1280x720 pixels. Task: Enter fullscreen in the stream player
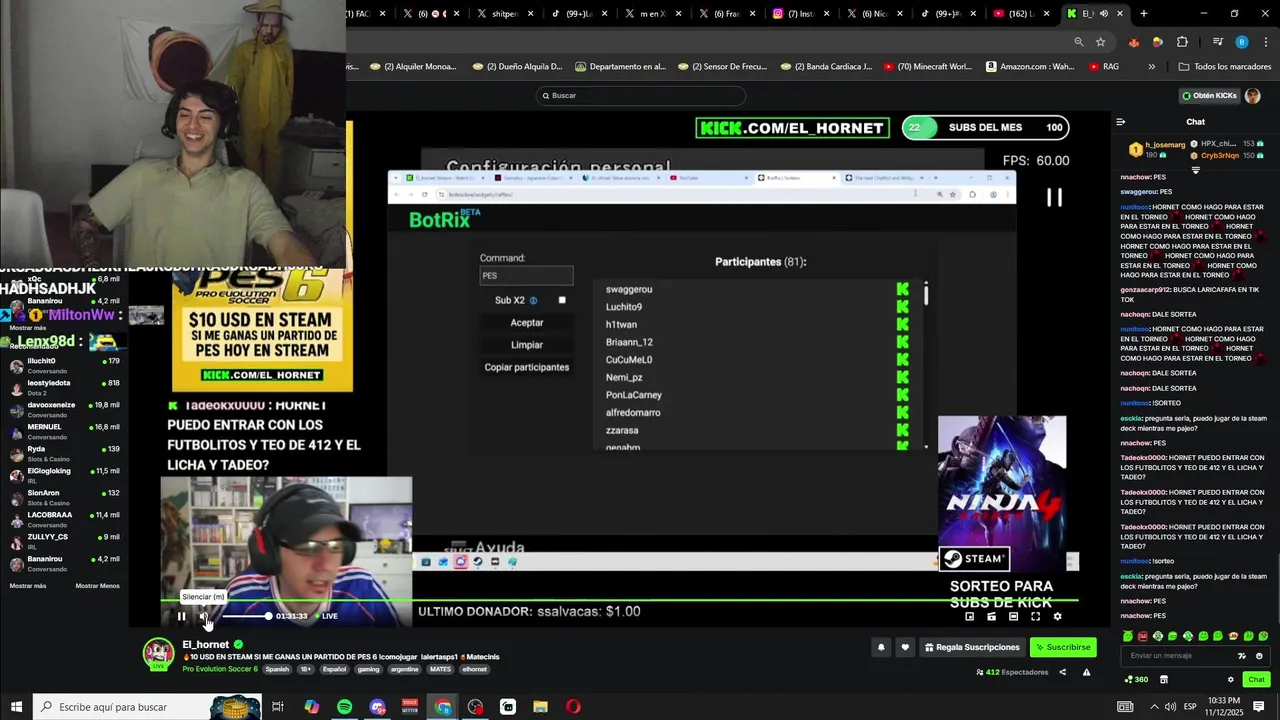click(x=1035, y=616)
